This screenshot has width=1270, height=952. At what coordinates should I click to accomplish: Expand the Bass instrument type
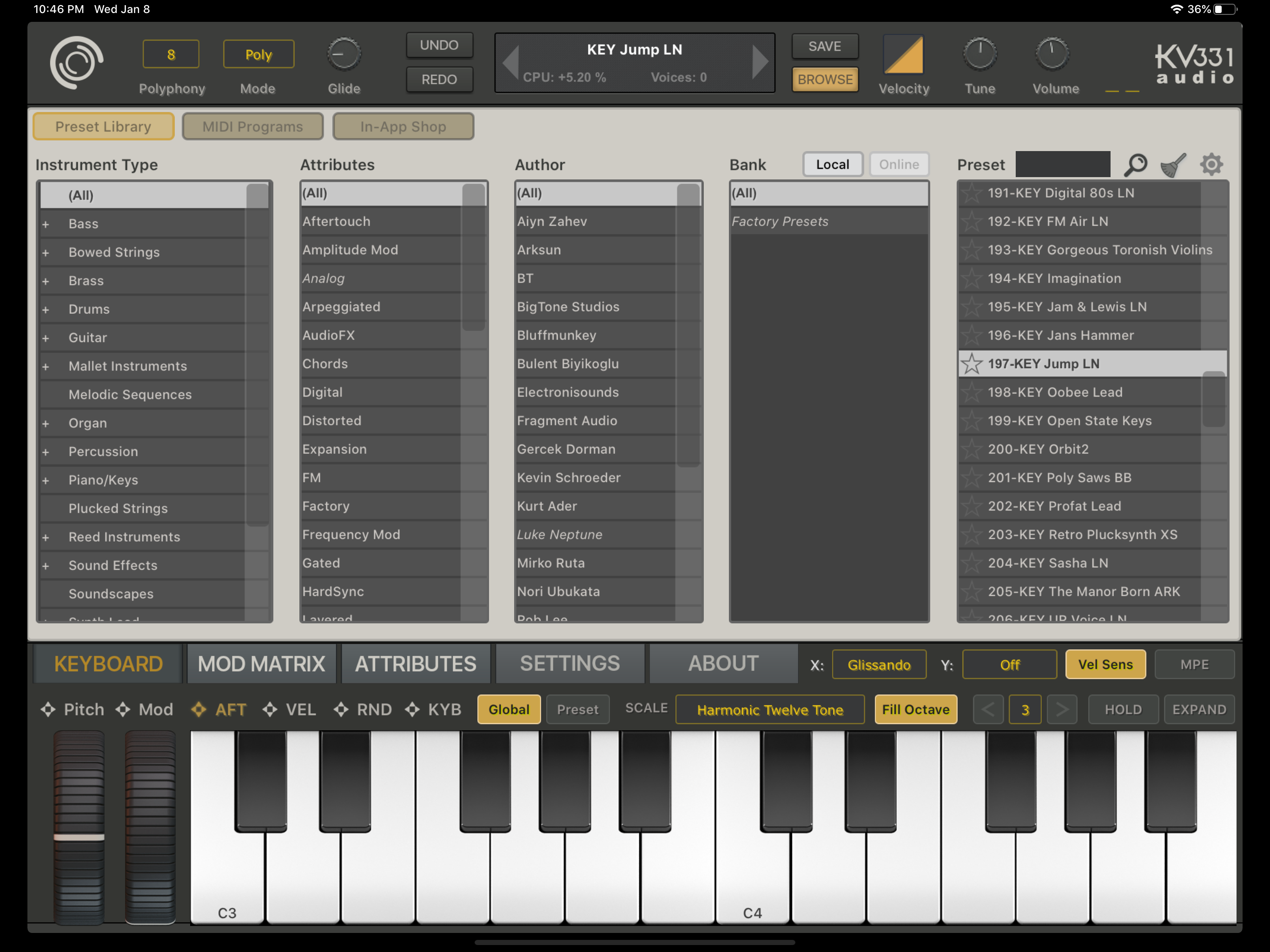[46, 225]
